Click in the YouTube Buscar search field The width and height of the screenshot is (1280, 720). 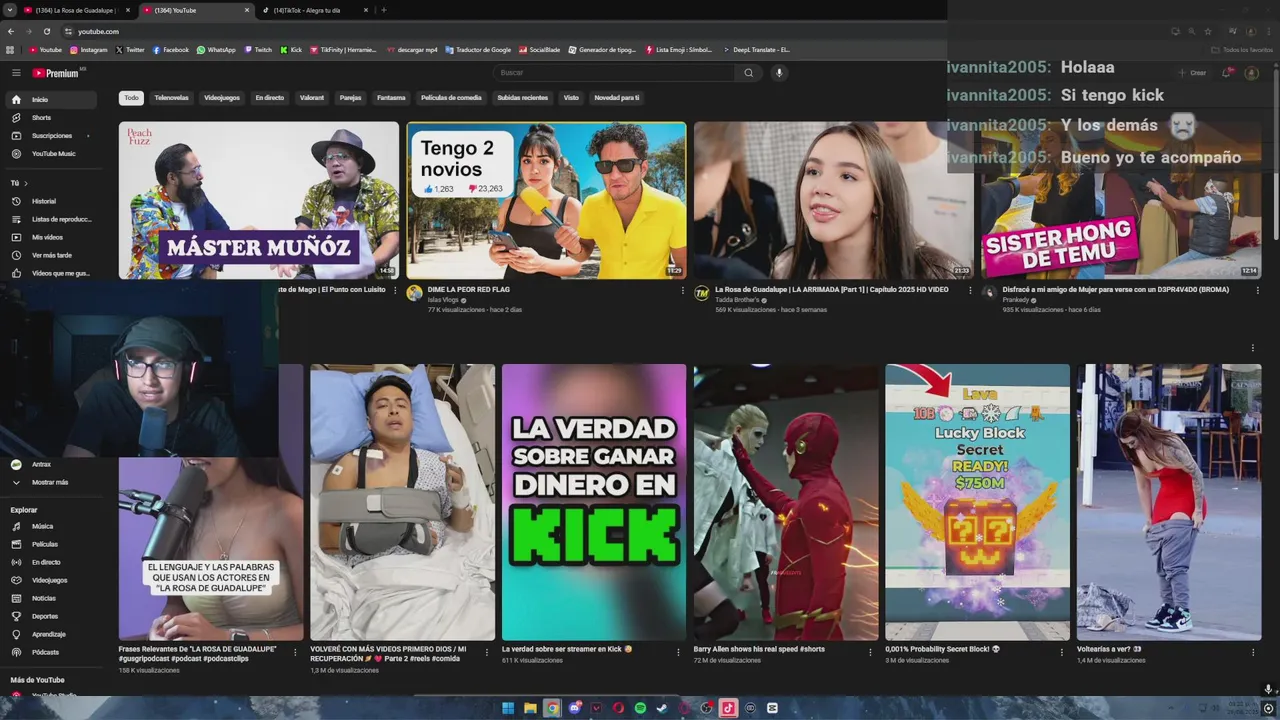[614, 73]
